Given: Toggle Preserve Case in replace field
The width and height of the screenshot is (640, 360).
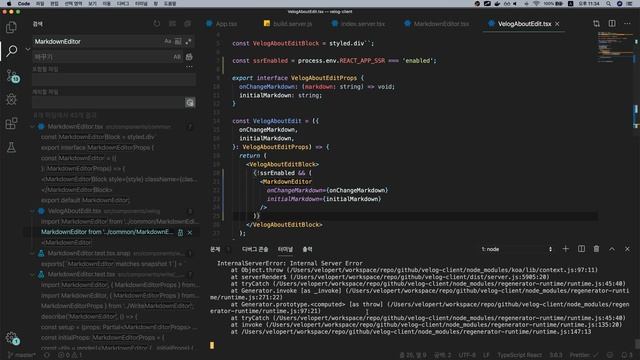Looking at the screenshot, I should (177, 57).
